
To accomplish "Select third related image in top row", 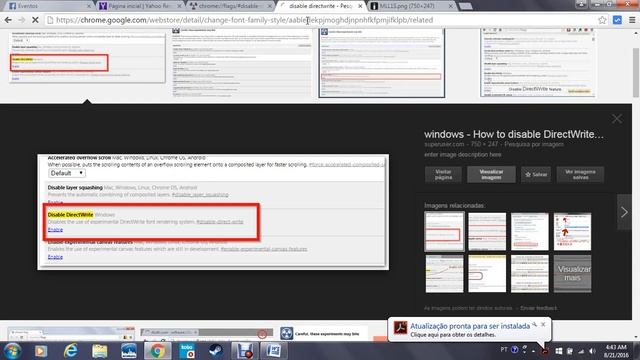I will 529,231.
